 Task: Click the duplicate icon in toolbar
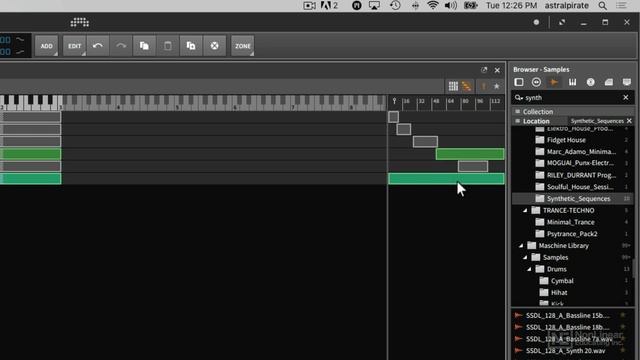click(191, 46)
